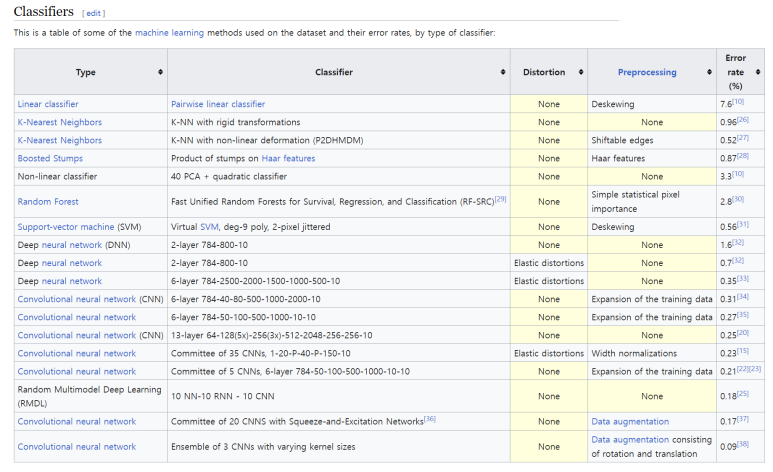Open the machine learning link

point(169,33)
